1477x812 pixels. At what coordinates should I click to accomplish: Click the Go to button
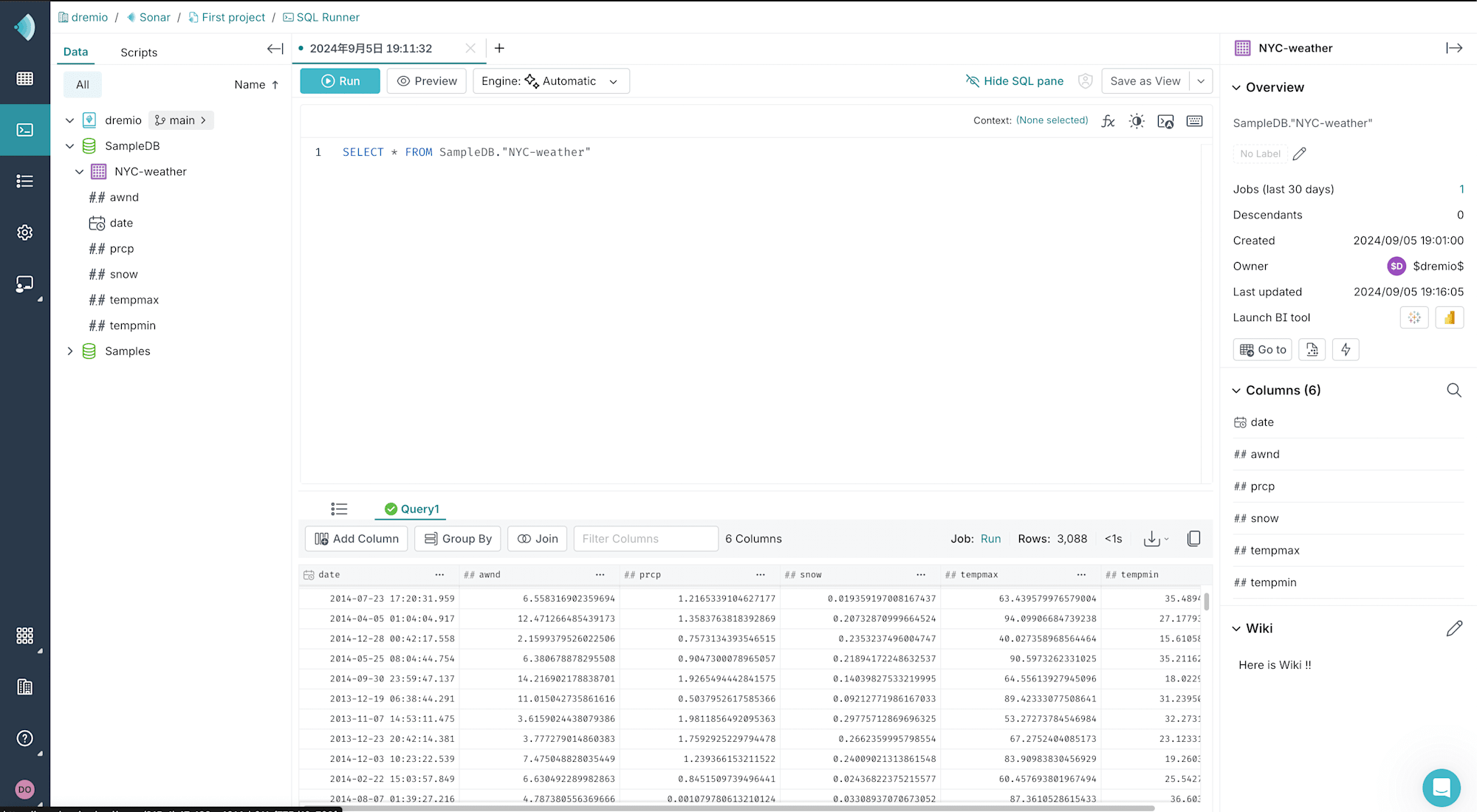click(x=1263, y=350)
